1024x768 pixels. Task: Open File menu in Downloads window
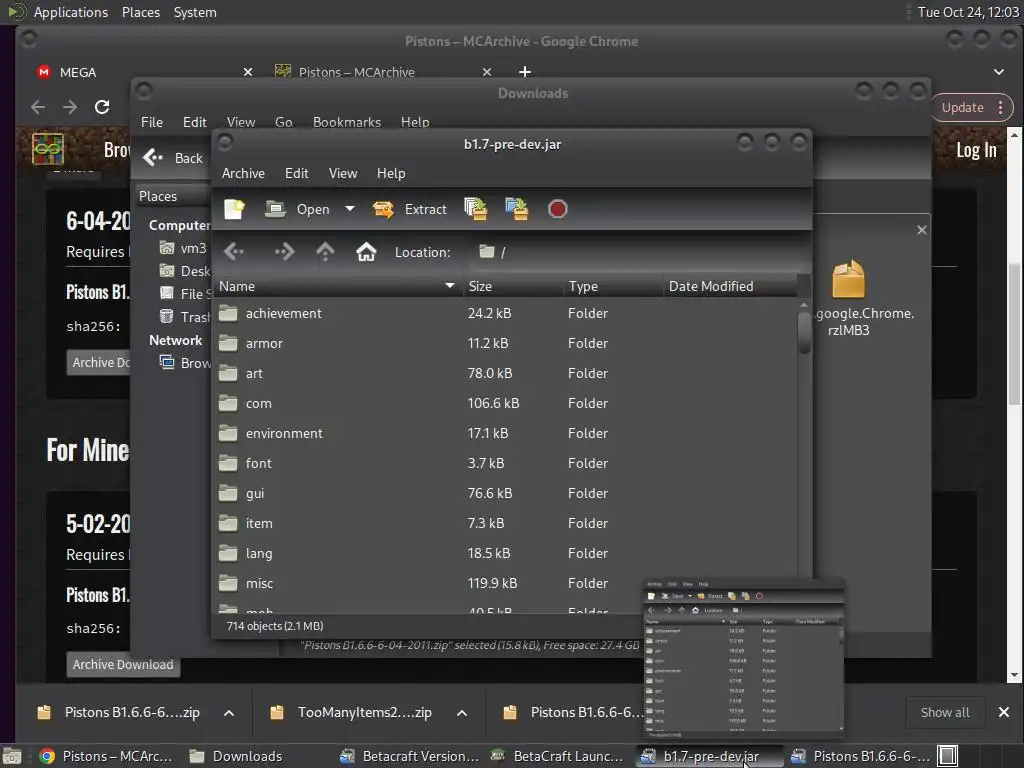click(x=152, y=122)
